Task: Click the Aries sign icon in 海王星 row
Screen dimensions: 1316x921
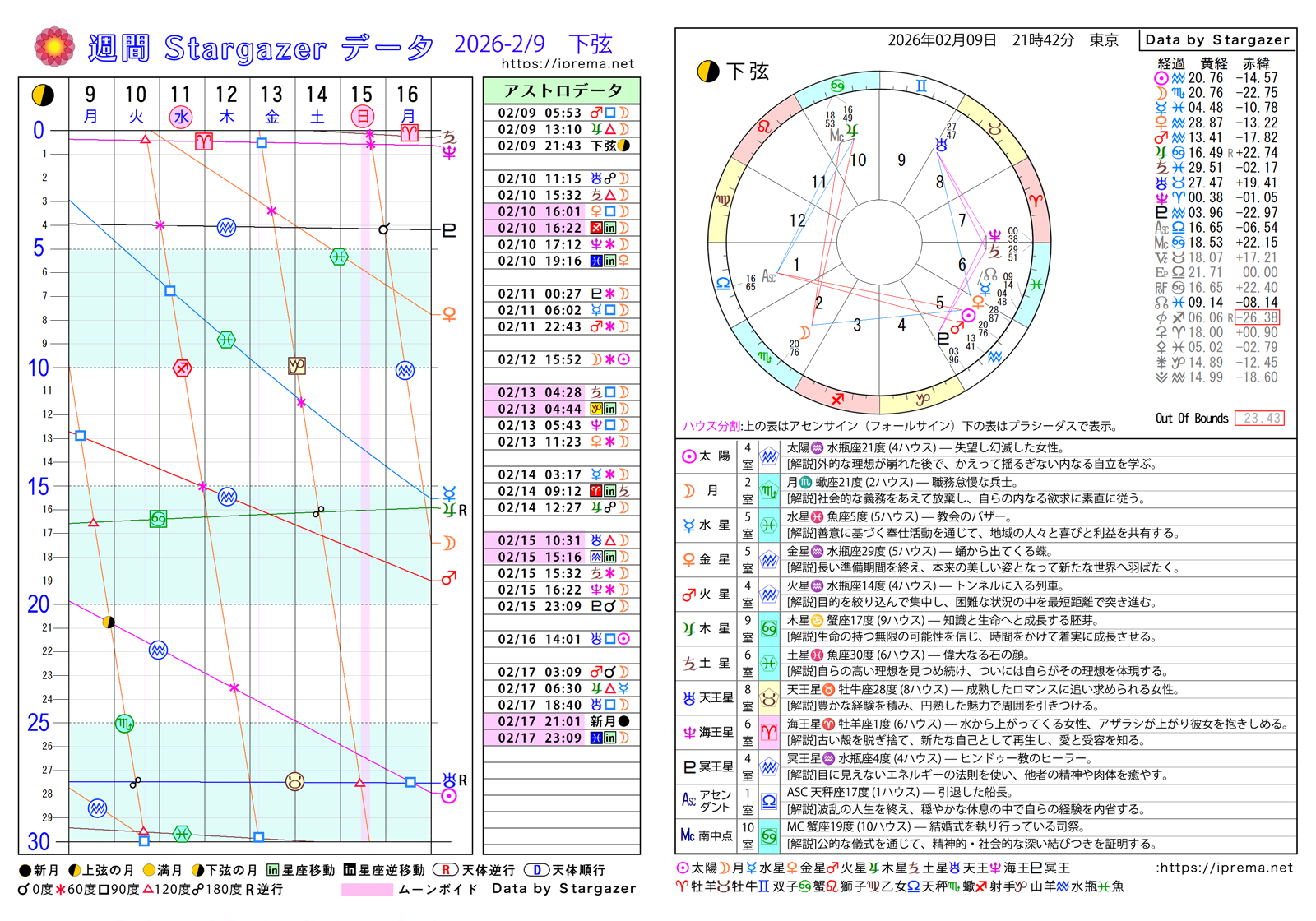Action: 769,732
